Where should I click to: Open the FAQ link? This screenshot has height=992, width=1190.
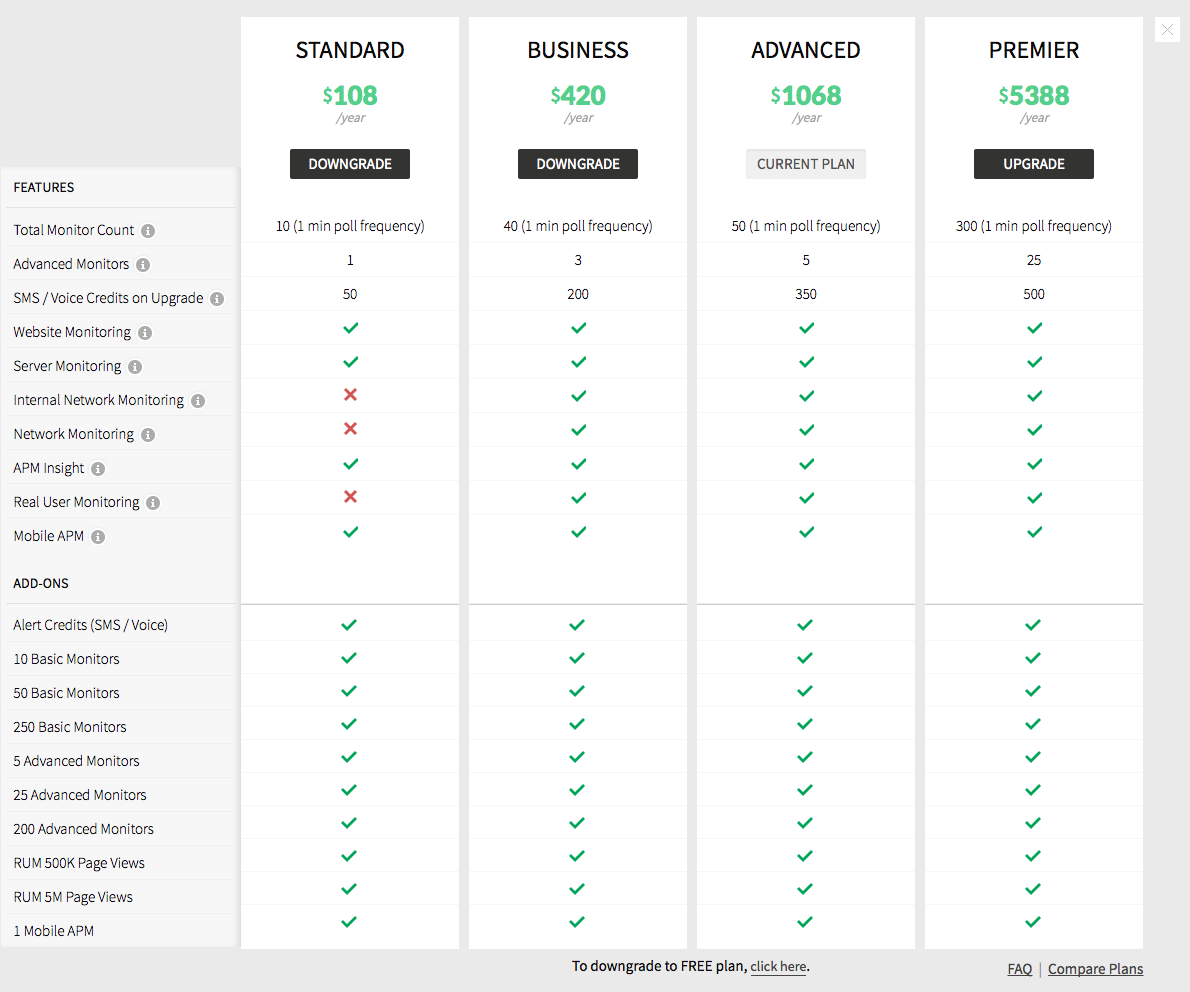point(1020,969)
